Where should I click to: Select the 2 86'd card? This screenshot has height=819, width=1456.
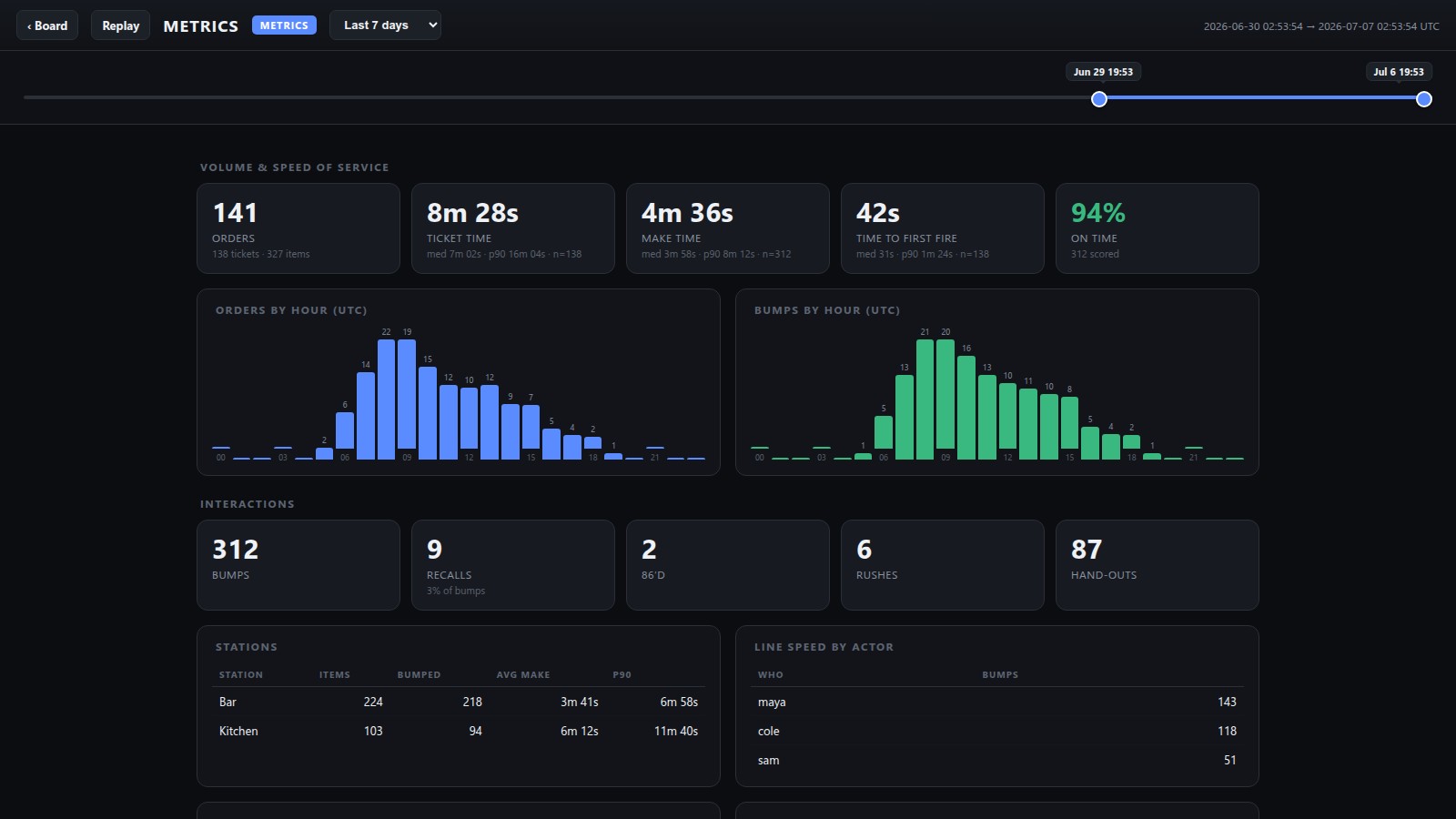(x=728, y=565)
